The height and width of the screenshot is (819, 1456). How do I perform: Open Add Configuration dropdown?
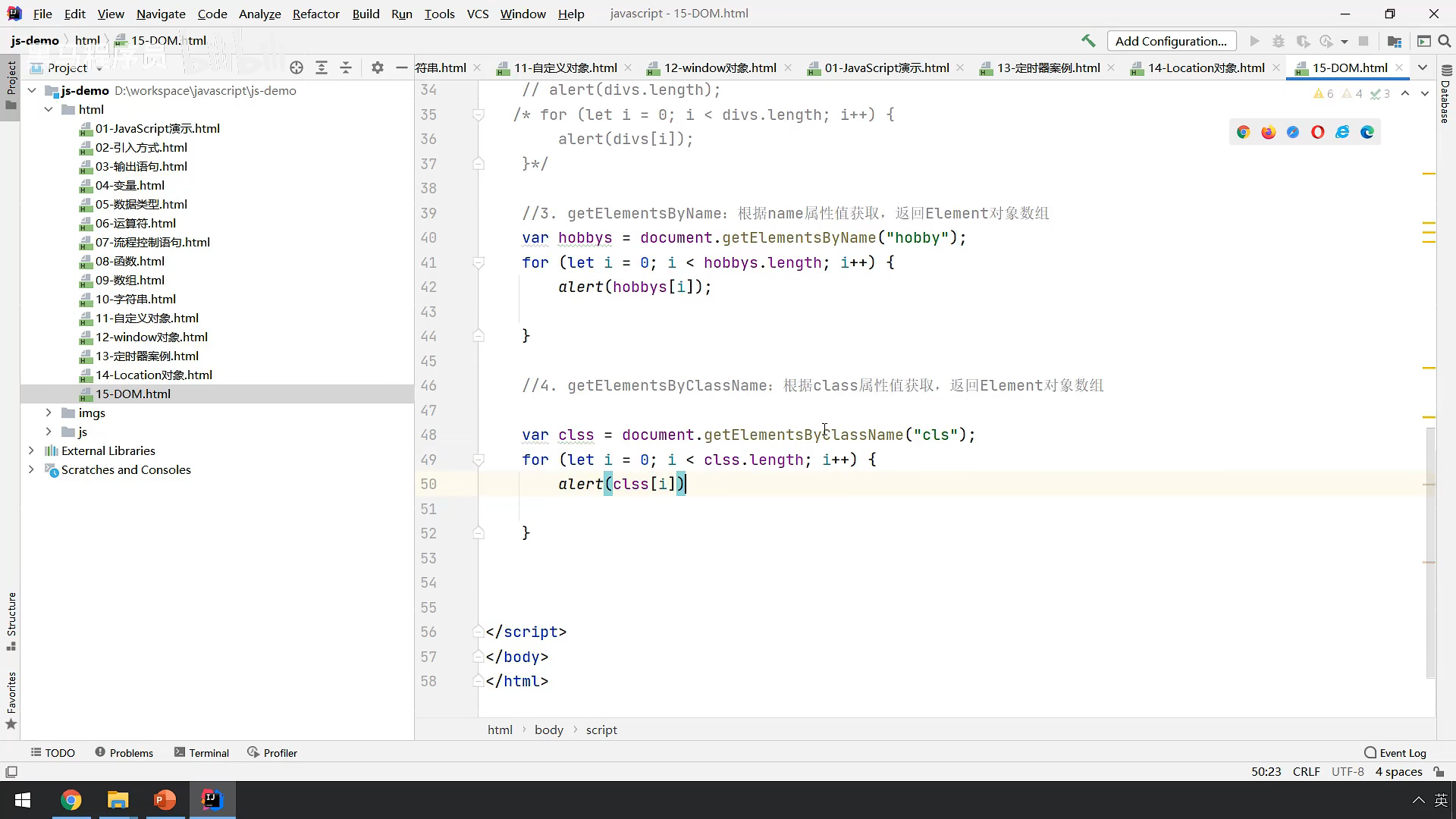click(x=1171, y=41)
